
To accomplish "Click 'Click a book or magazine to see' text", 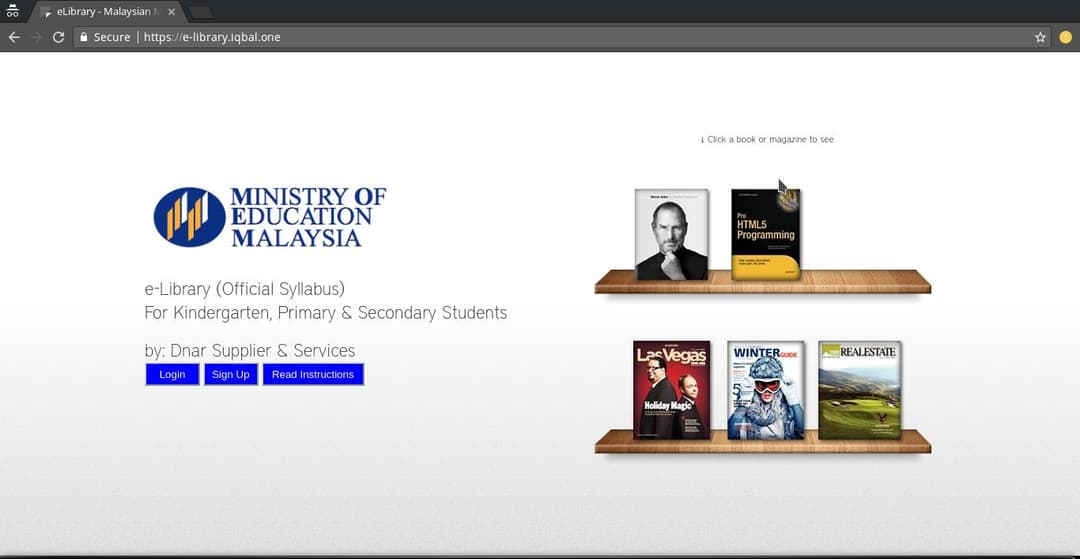I will pos(767,139).
